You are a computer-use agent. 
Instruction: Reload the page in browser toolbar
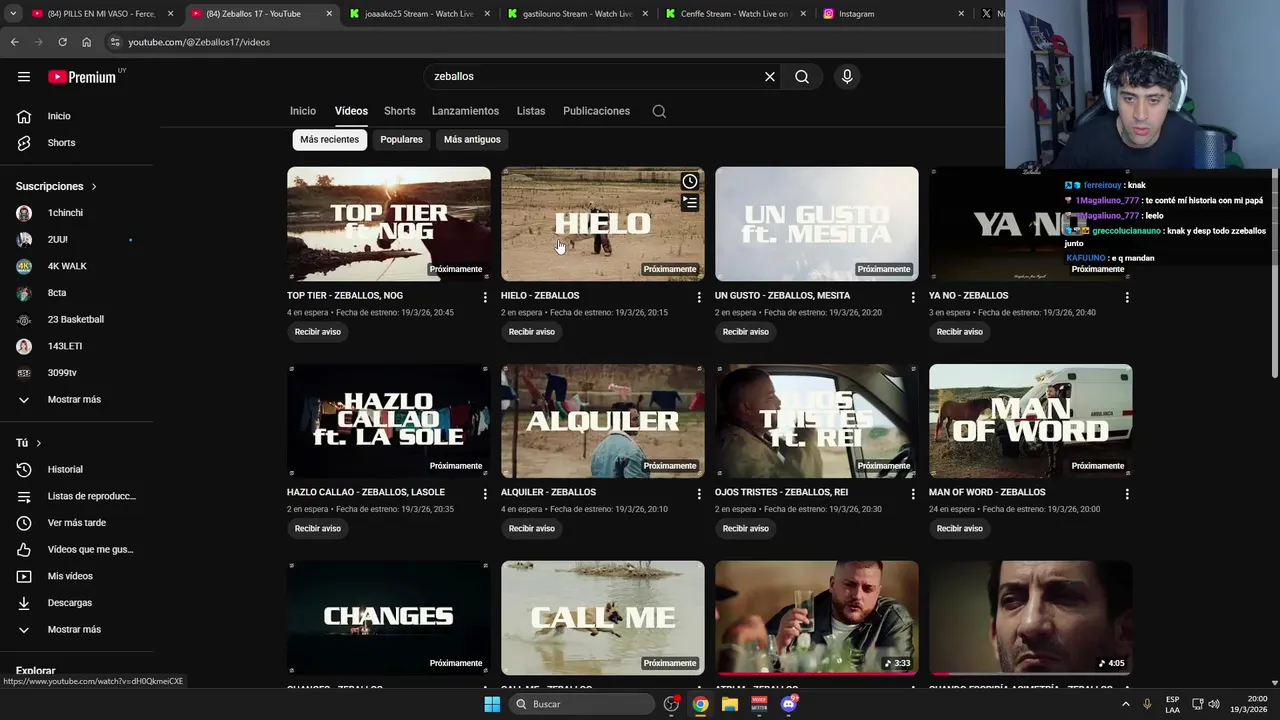[x=62, y=42]
